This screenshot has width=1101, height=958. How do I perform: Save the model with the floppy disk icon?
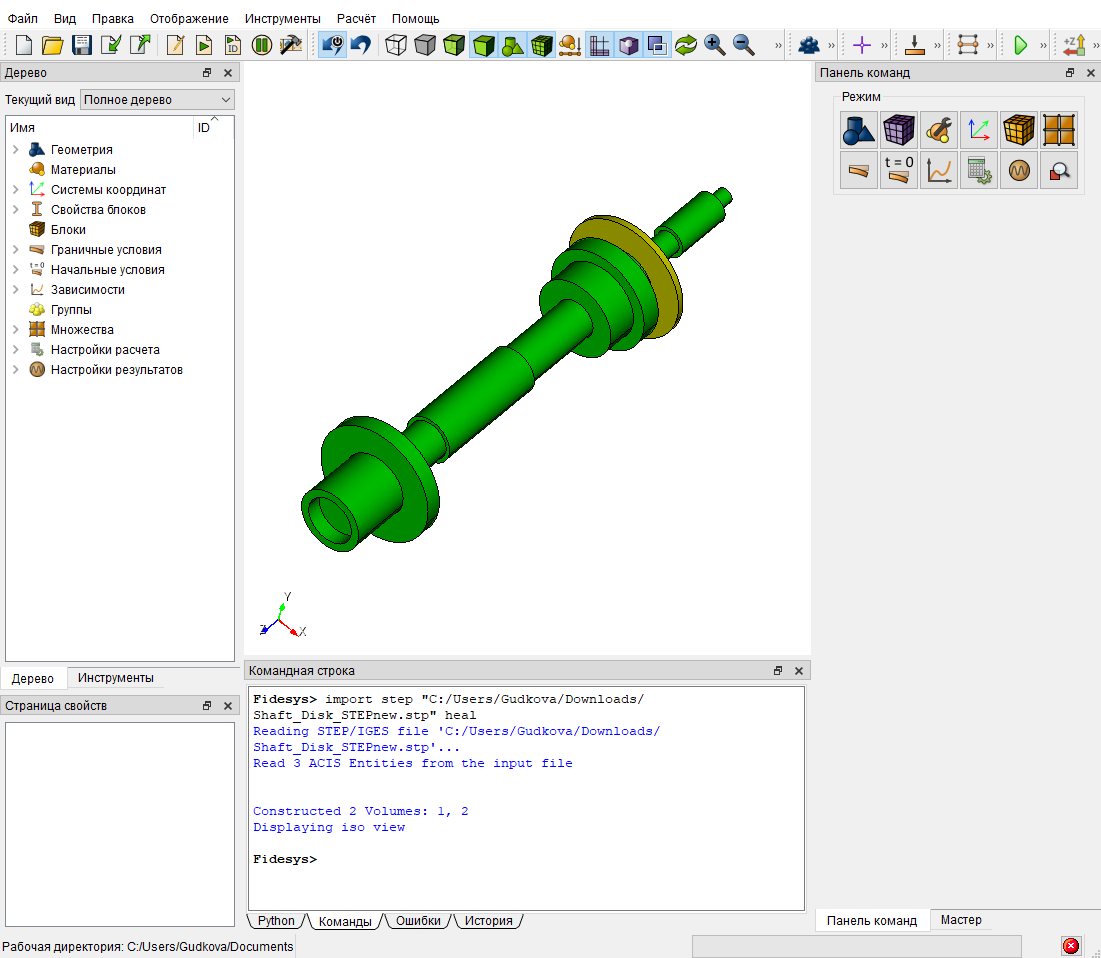click(81, 46)
